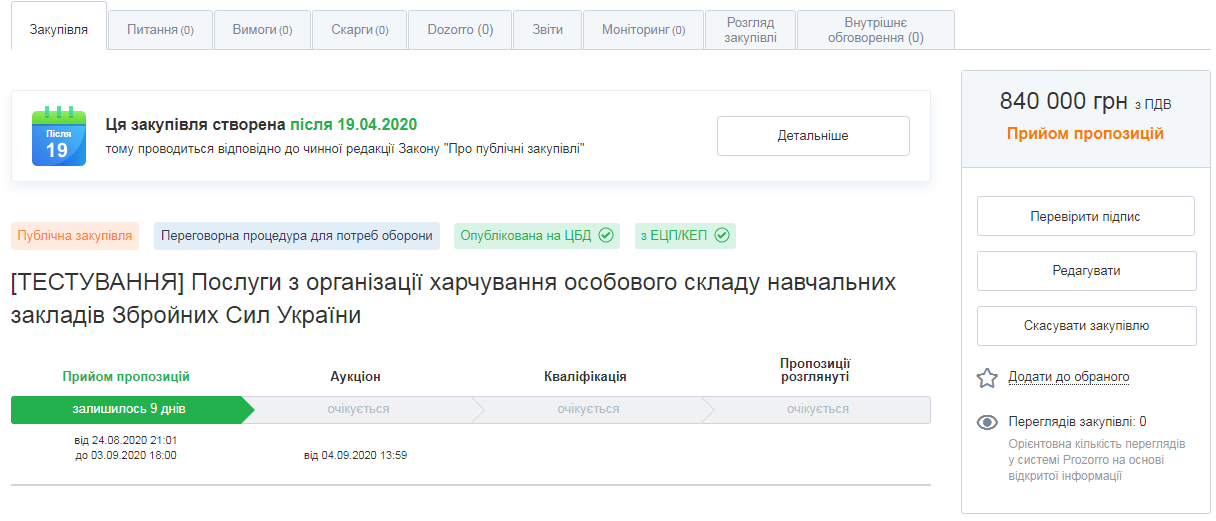Click the green 'залишилось 9 днів' progress stage

coord(129,409)
